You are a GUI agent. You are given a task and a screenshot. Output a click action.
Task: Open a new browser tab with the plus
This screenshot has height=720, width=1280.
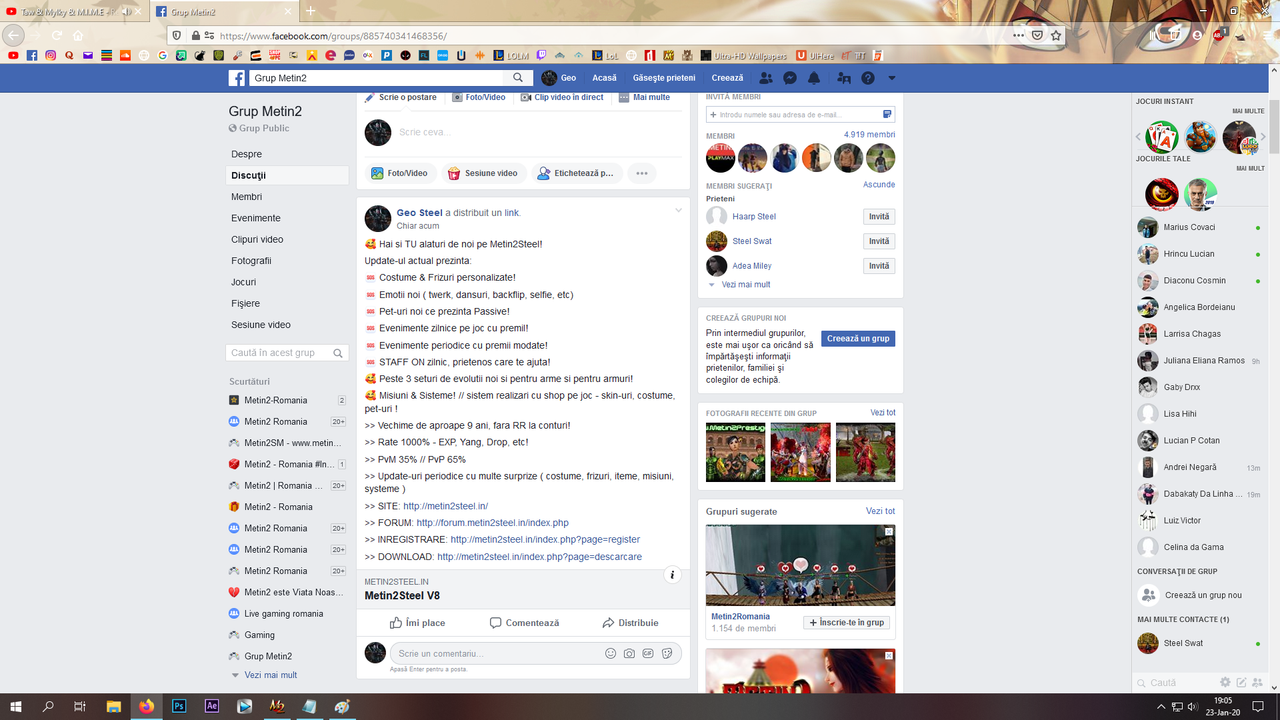310,11
